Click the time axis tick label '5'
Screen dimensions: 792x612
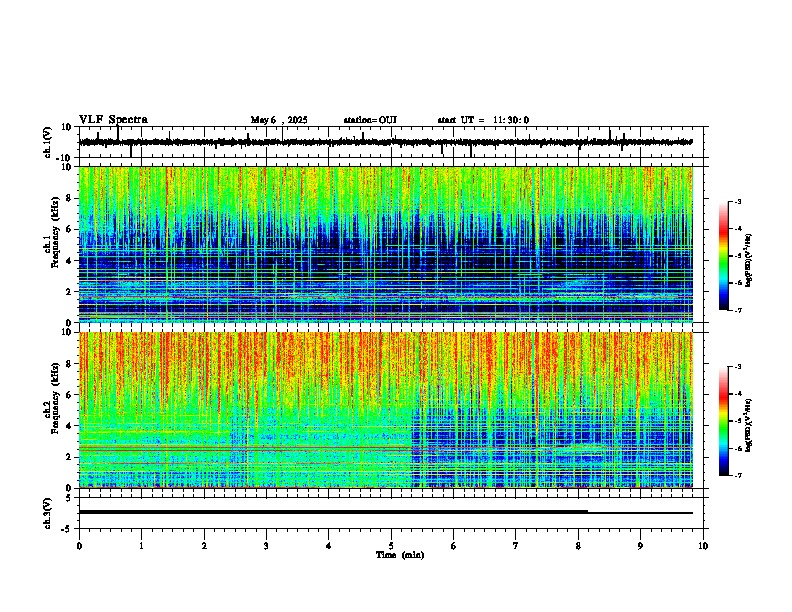pyautogui.click(x=391, y=546)
